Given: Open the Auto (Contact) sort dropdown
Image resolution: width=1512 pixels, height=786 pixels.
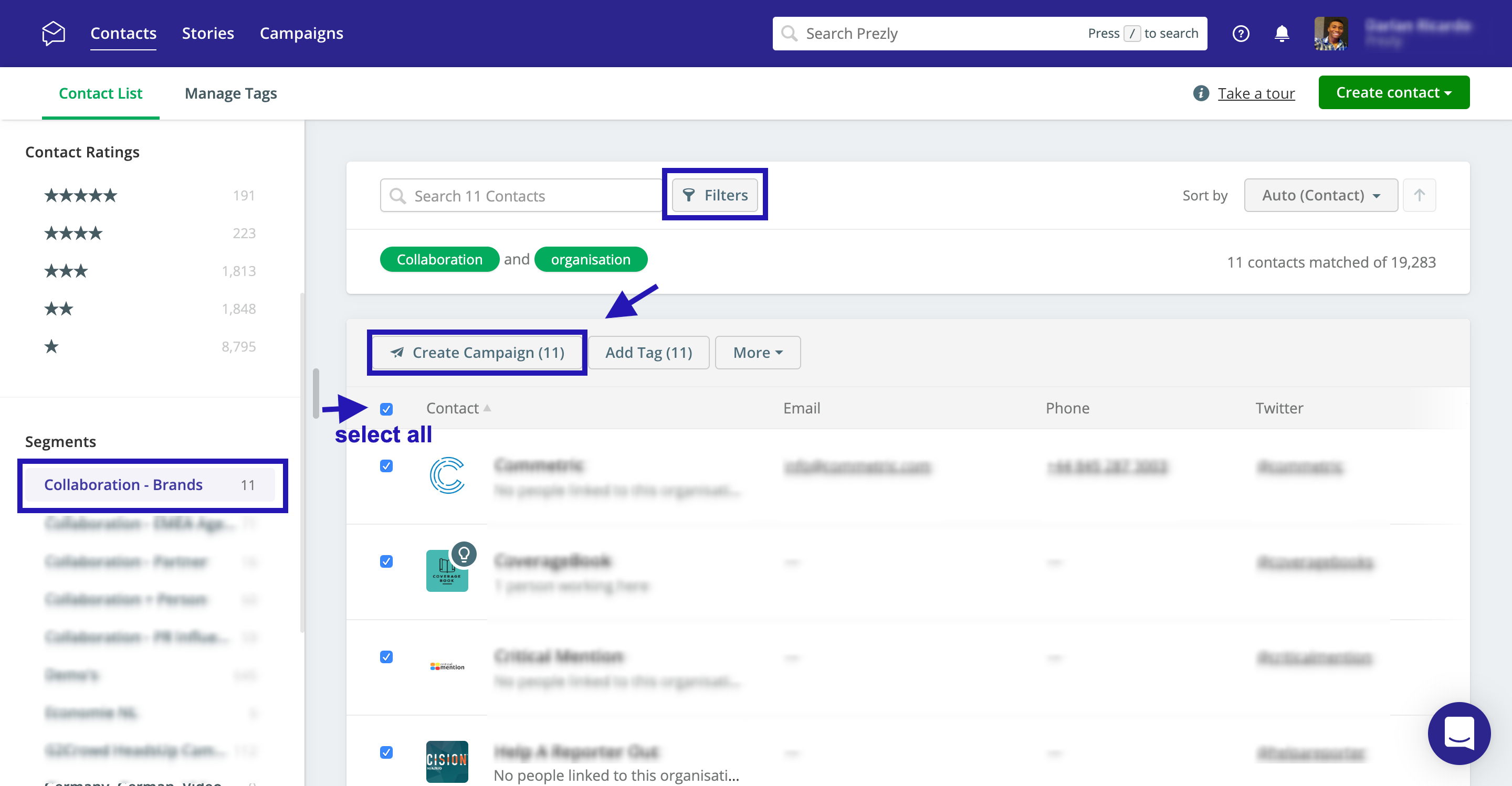Looking at the screenshot, I should pyautogui.click(x=1321, y=195).
